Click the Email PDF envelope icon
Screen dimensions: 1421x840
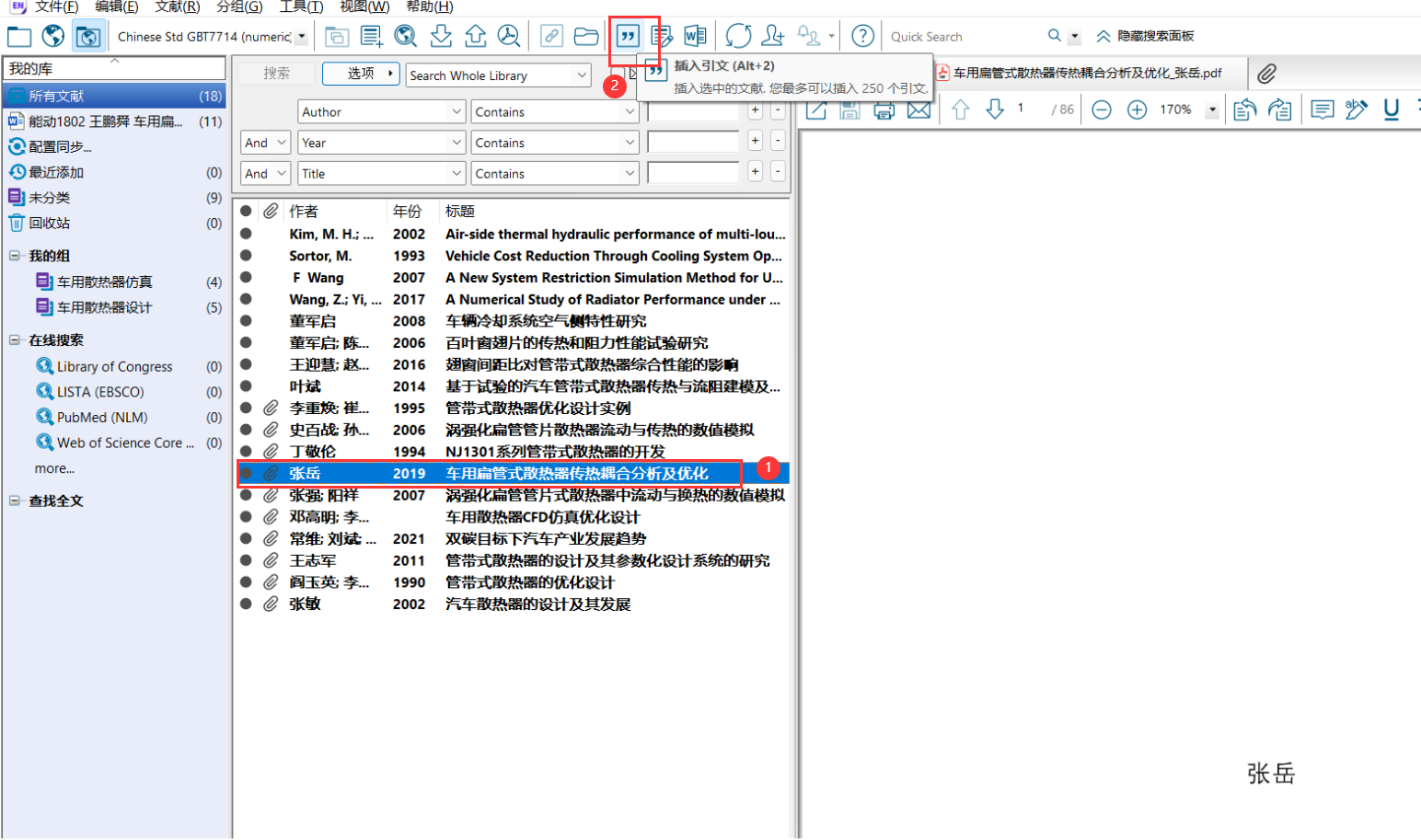pos(918,110)
